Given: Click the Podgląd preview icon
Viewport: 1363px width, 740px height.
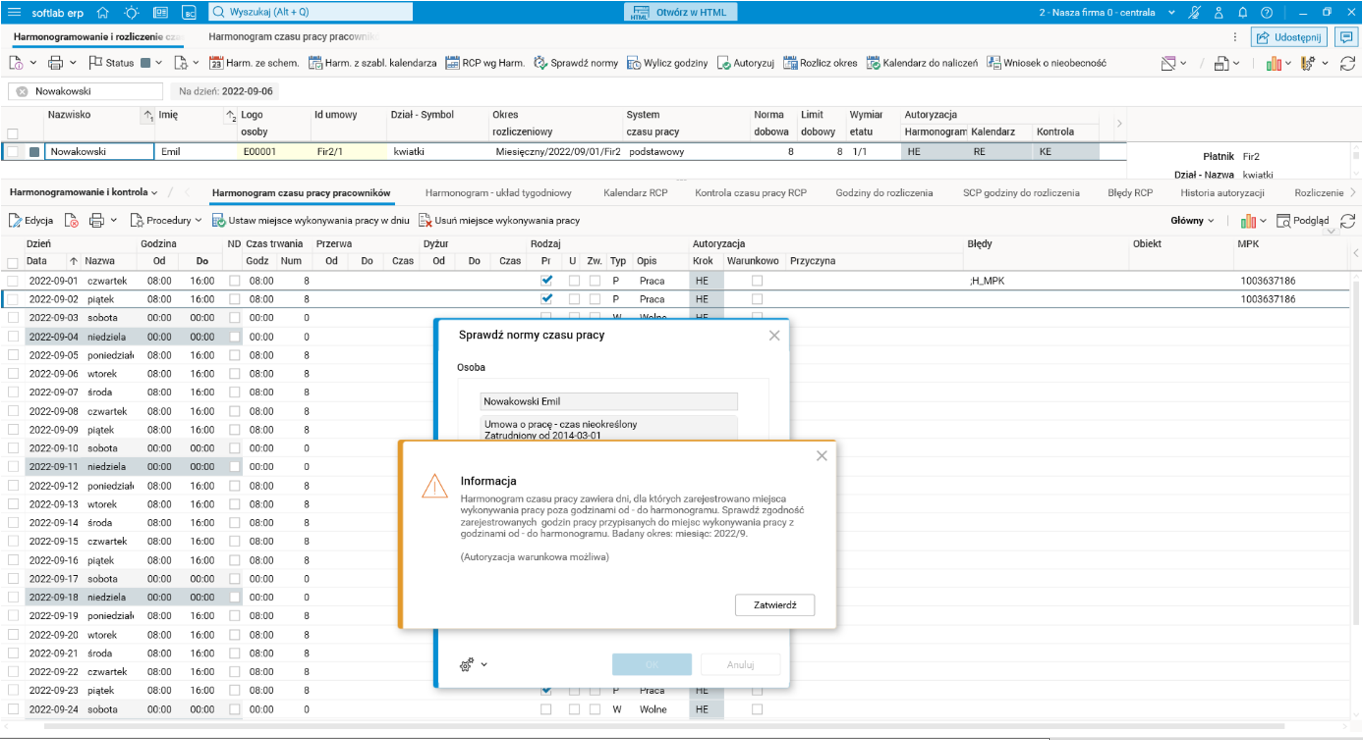Looking at the screenshot, I should (1284, 221).
